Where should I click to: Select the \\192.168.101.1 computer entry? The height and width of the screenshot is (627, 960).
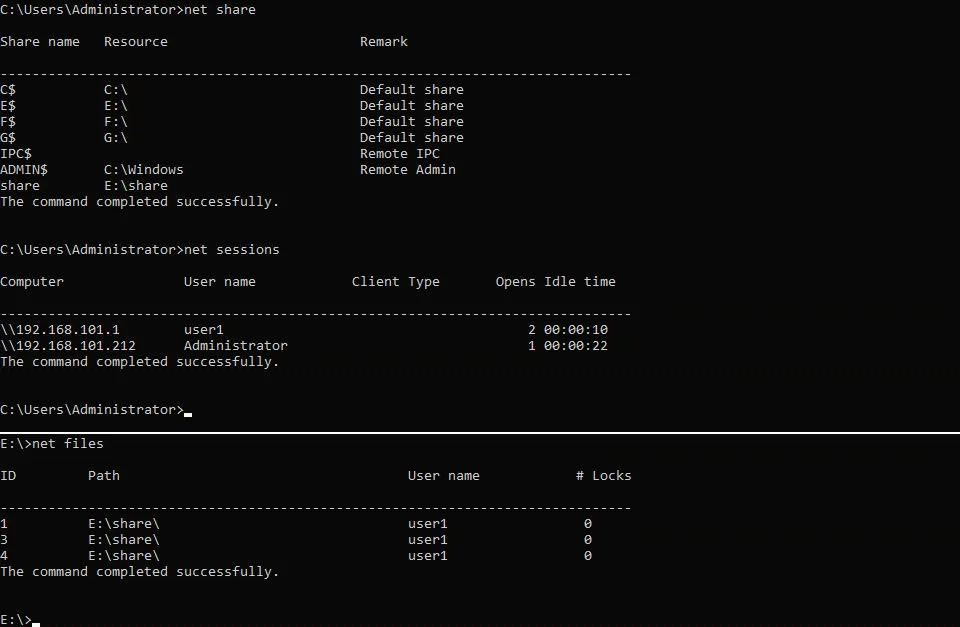click(x=59, y=330)
